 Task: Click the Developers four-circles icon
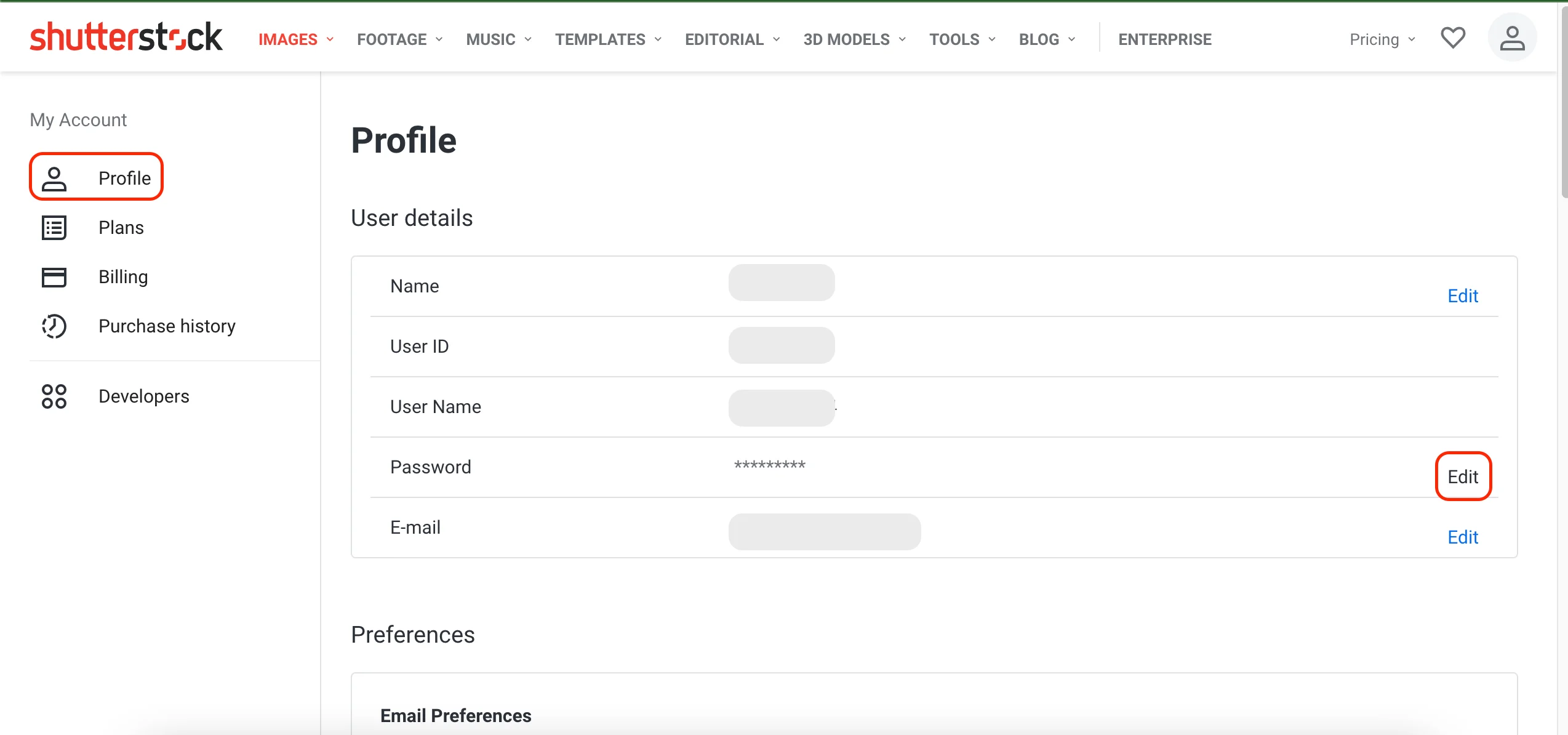pos(54,396)
